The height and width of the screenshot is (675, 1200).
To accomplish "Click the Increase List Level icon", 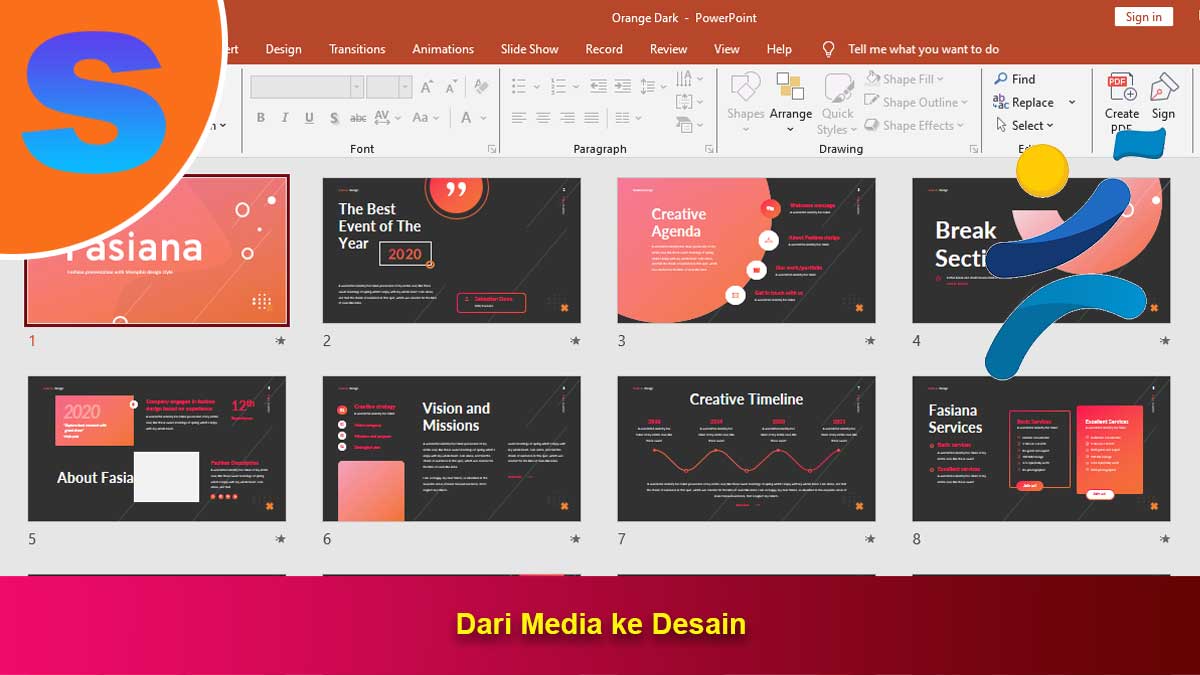I will tap(623, 86).
